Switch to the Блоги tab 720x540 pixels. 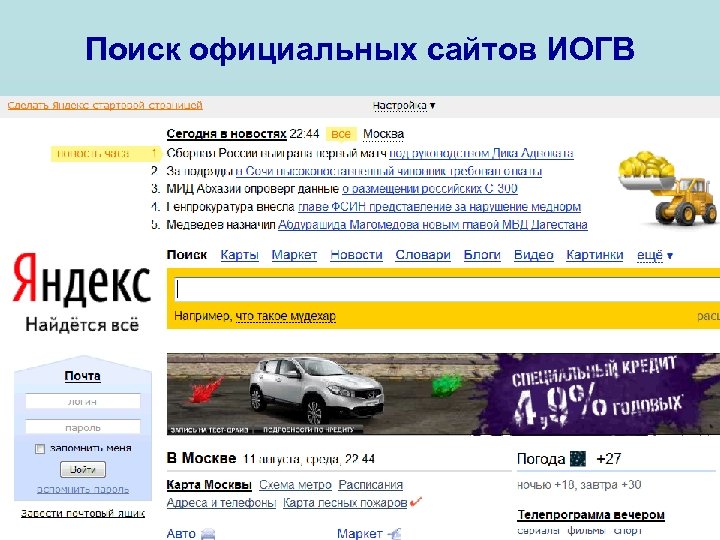(482, 255)
